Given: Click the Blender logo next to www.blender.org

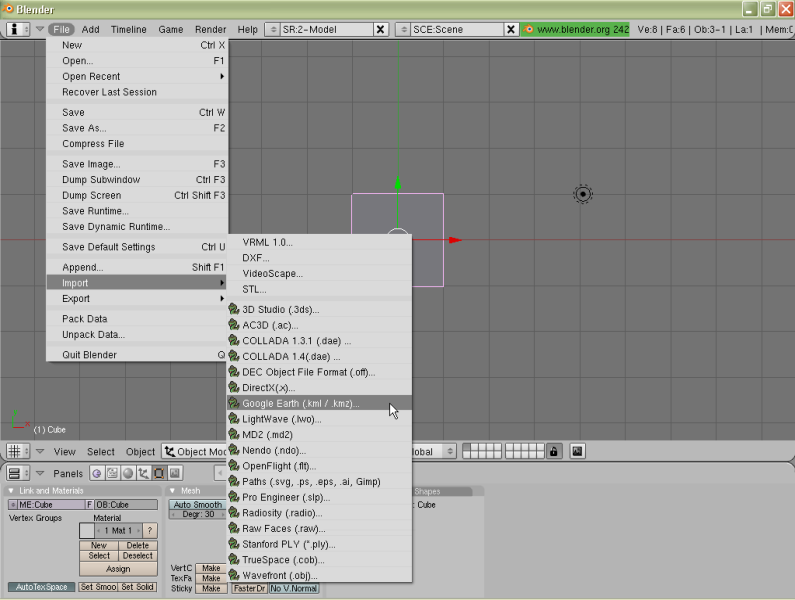Looking at the screenshot, I should coord(528,29).
